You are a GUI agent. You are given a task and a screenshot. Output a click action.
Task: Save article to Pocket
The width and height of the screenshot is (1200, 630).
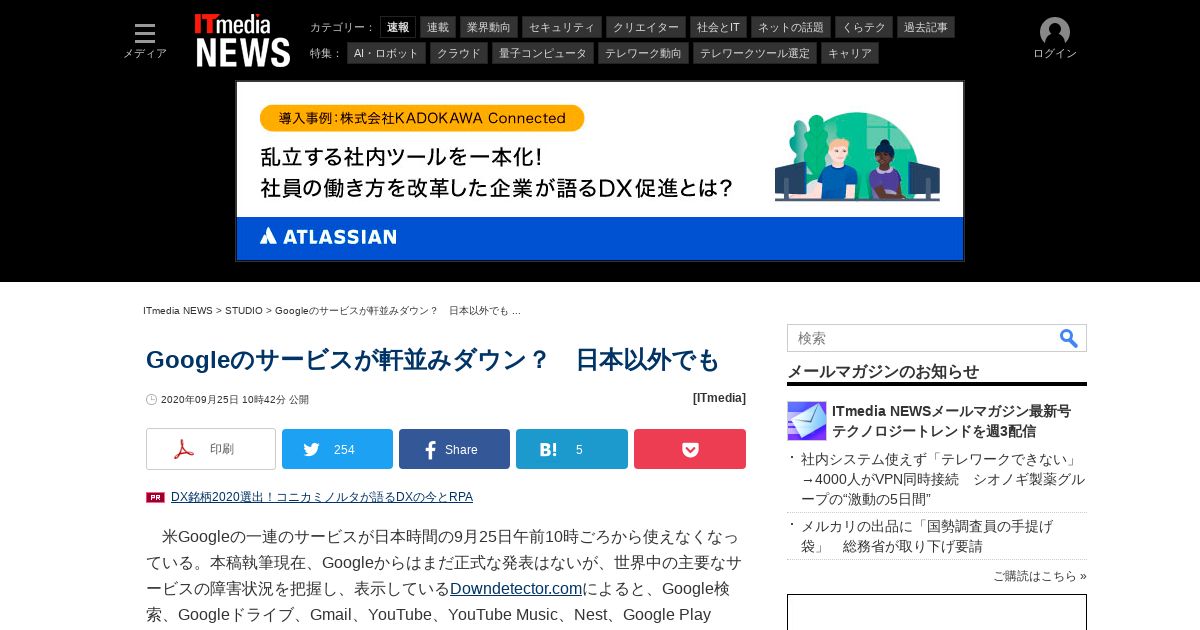point(690,449)
